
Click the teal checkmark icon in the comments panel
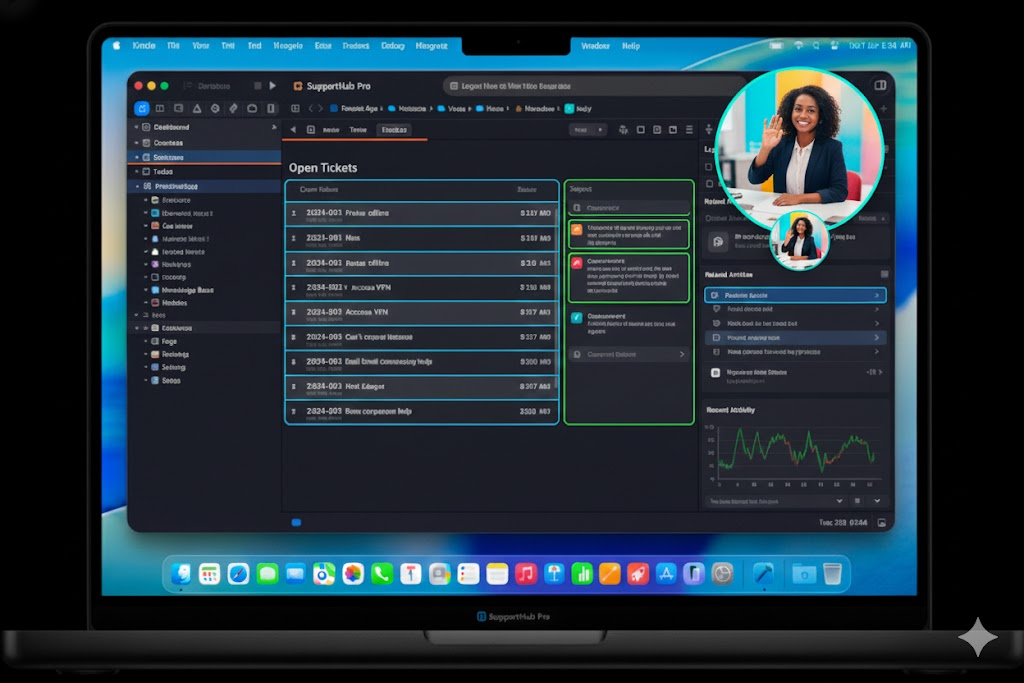[x=577, y=318]
